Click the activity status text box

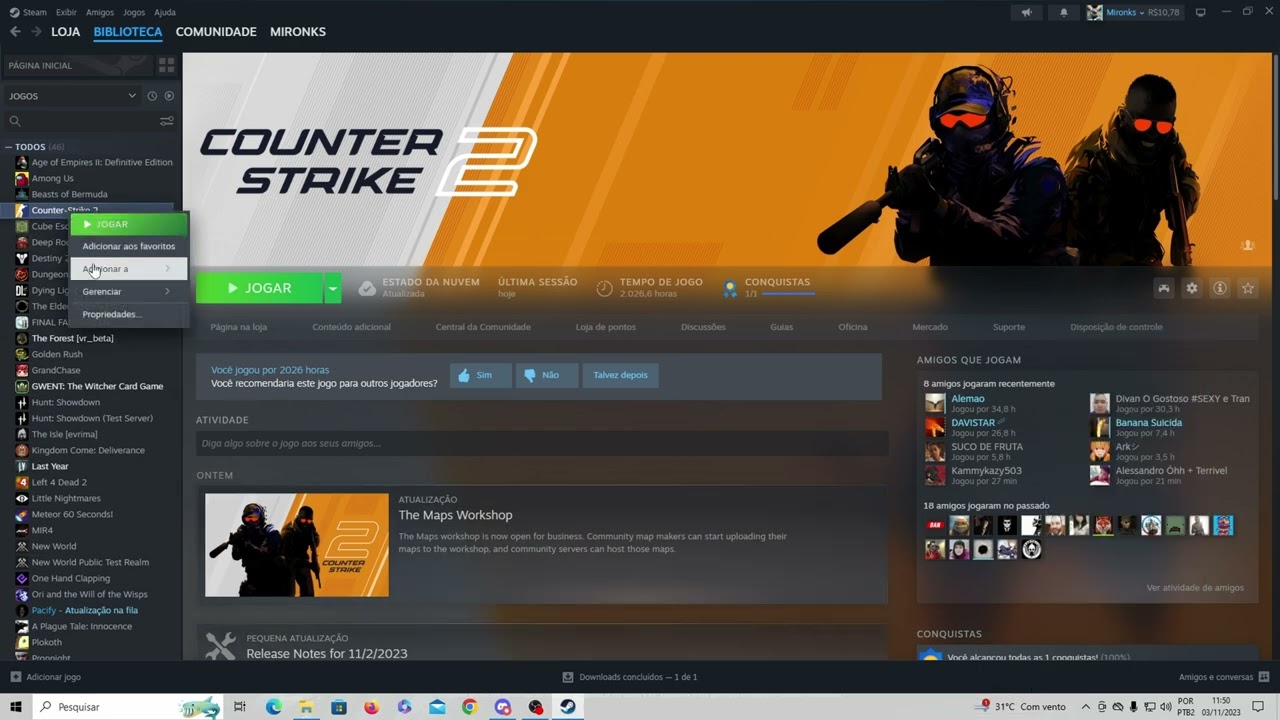click(542, 443)
